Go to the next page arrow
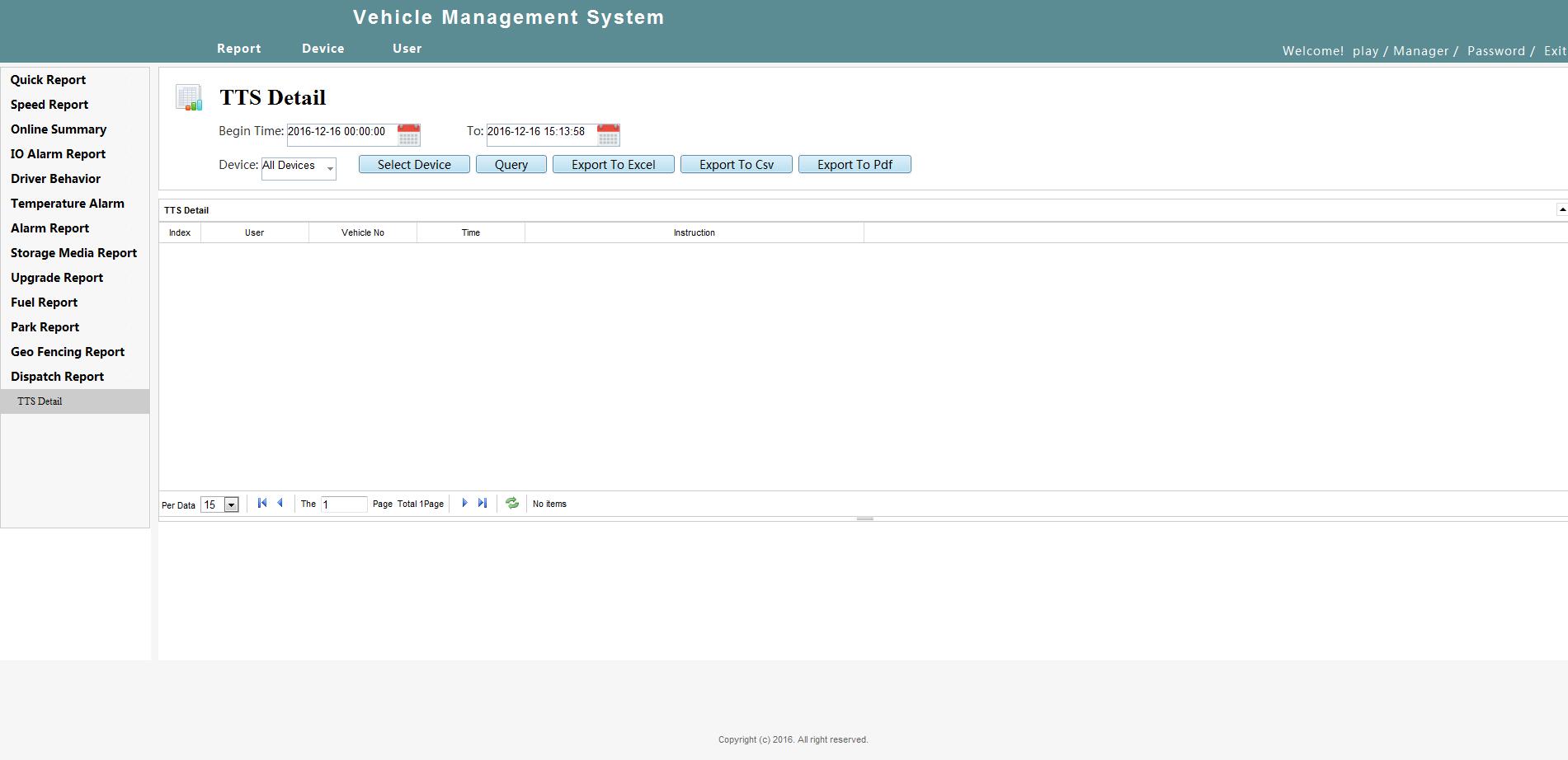1568x760 pixels. point(464,503)
